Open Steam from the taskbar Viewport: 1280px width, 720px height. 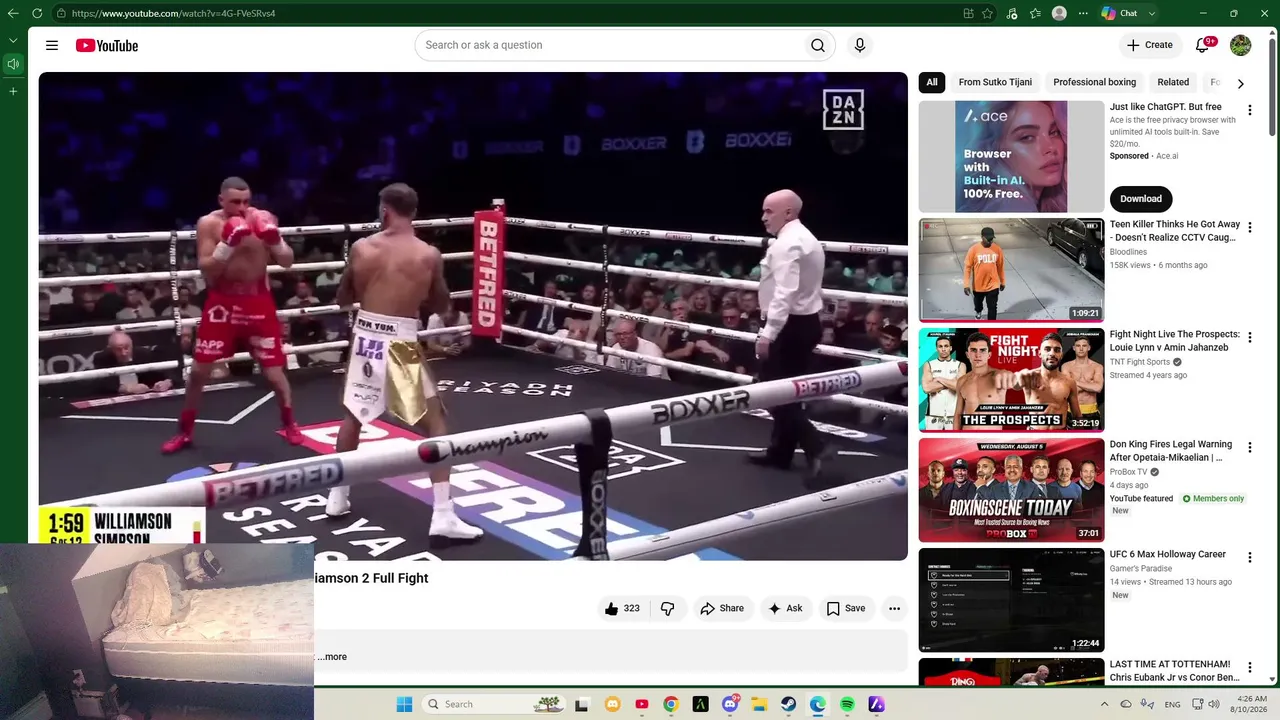click(788, 704)
